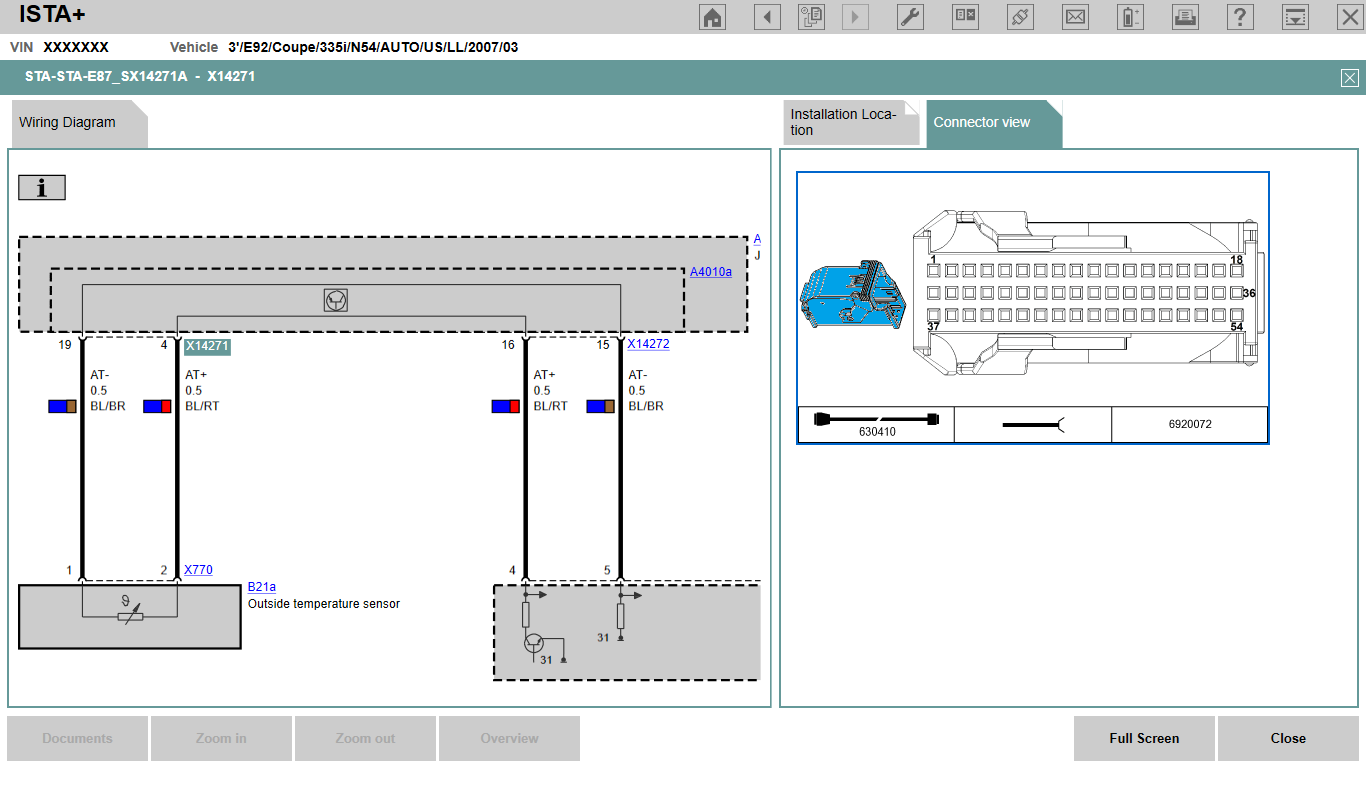1366x800 pixels.
Task: Select the Connector view tab
Action: tap(993, 123)
